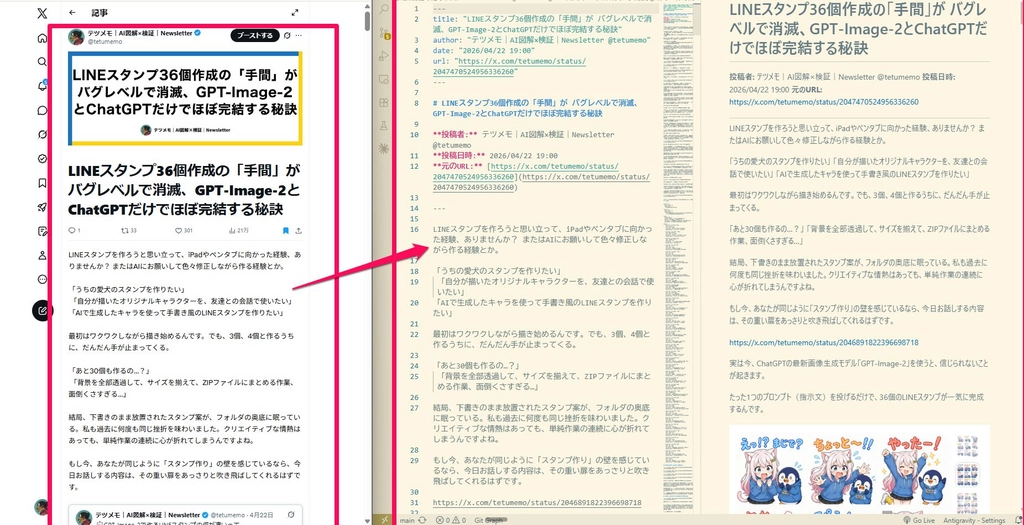Screen dimensions: 1024x525
Task: Open Notifications bell in X sidebar
Action: pyautogui.click(x=42, y=86)
